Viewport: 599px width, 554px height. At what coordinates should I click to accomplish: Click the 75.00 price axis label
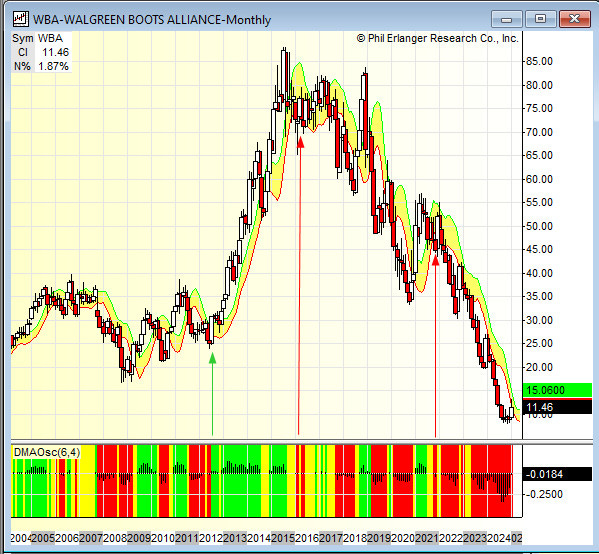(x=539, y=108)
